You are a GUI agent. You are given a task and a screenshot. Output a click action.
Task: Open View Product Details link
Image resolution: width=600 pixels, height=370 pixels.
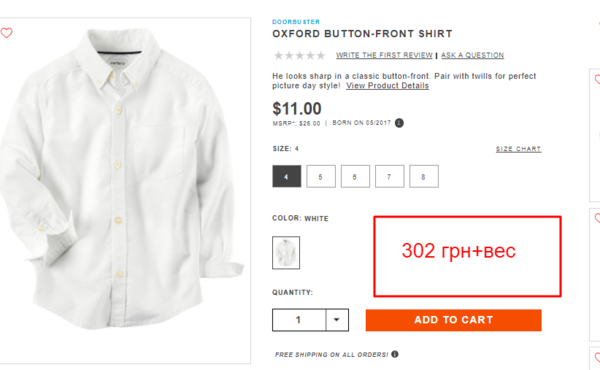point(387,86)
